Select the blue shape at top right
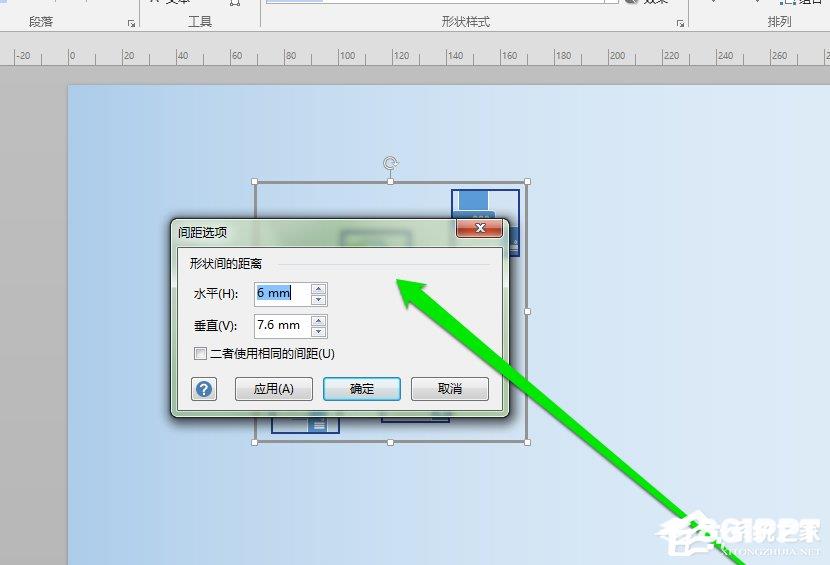The width and height of the screenshot is (830, 565). (x=485, y=204)
